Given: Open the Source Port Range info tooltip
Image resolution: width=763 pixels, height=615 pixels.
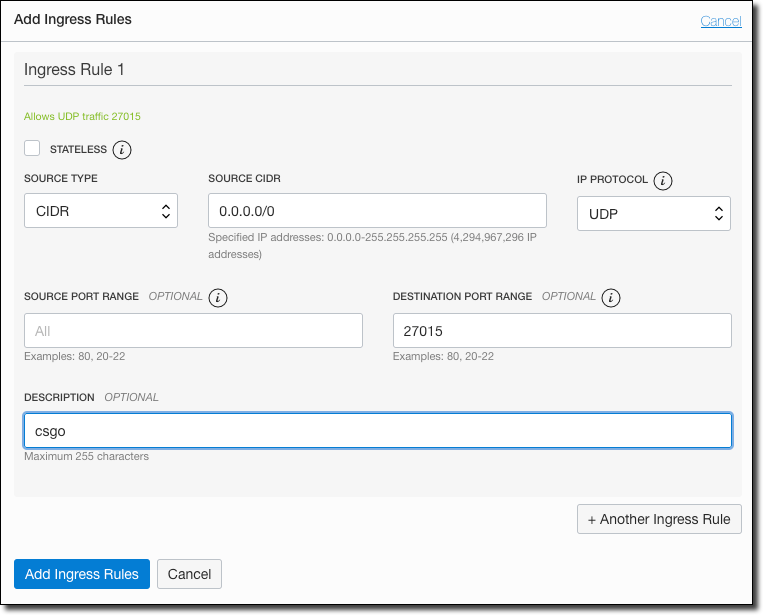Looking at the screenshot, I should click(x=218, y=298).
